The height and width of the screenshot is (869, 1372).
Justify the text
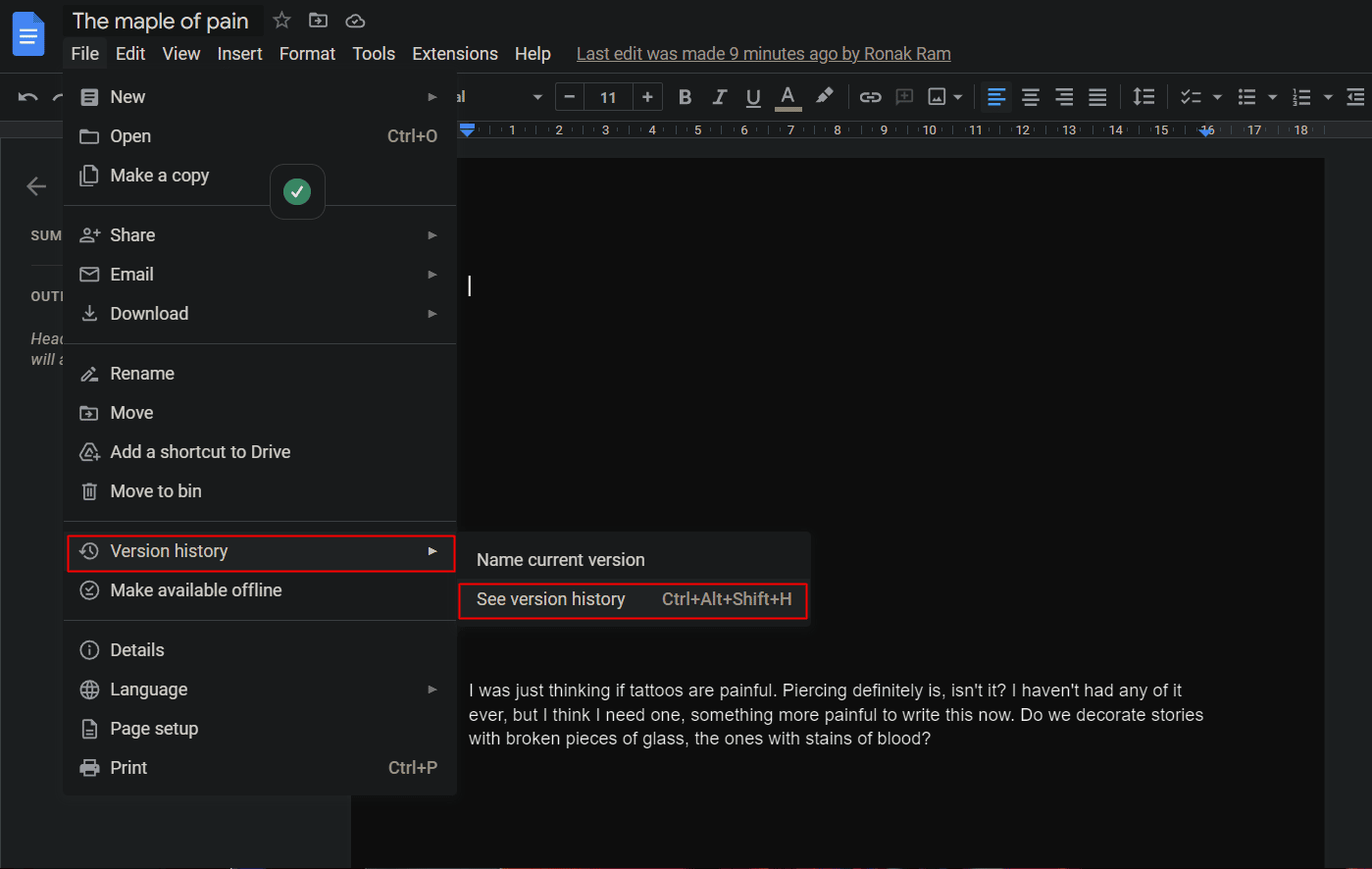pos(1097,96)
